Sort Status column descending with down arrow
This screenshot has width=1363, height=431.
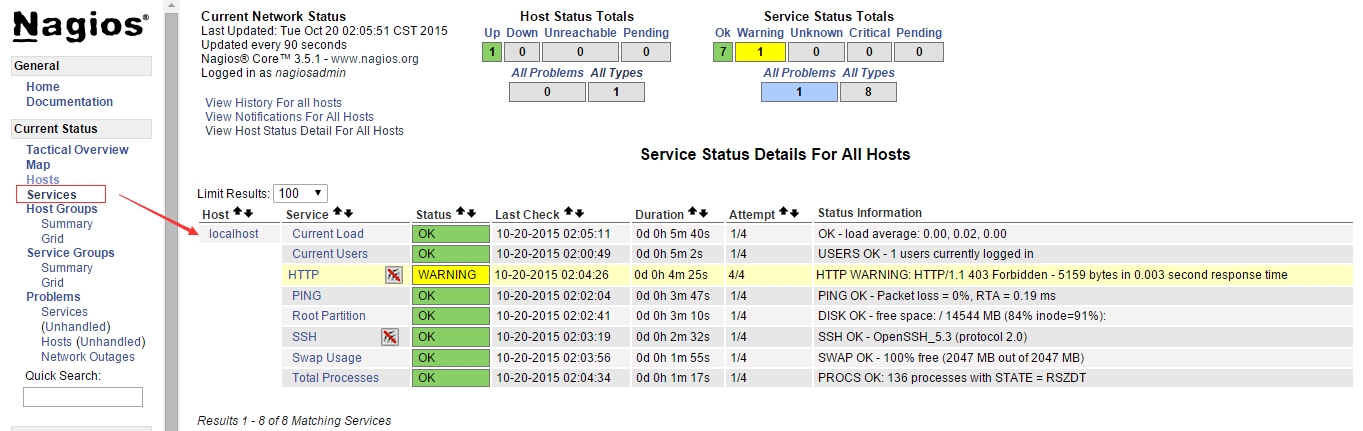pyautogui.click(x=471, y=214)
